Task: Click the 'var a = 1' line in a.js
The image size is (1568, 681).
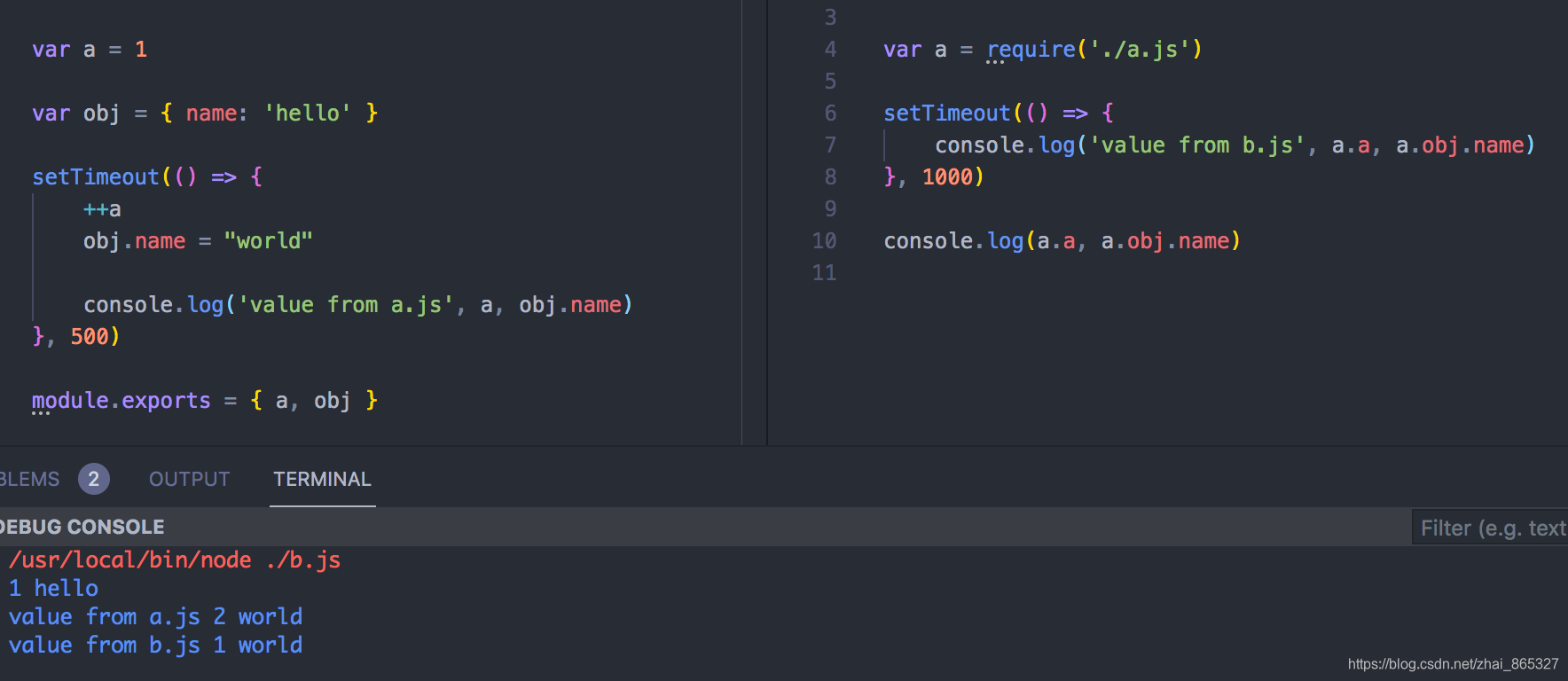Action: coord(90,50)
